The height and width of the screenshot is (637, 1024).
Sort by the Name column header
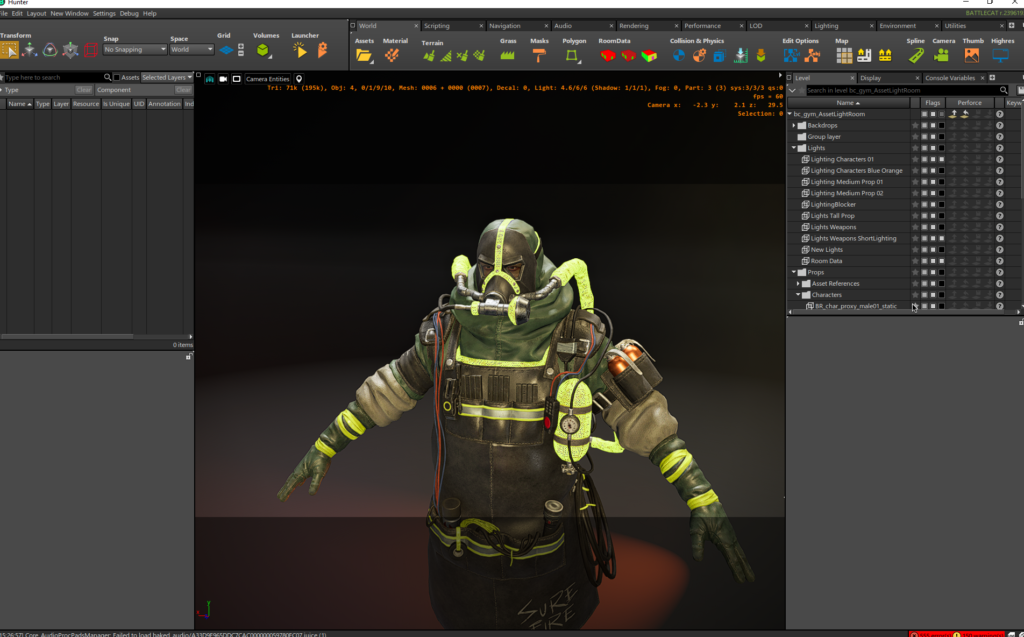pos(847,103)
